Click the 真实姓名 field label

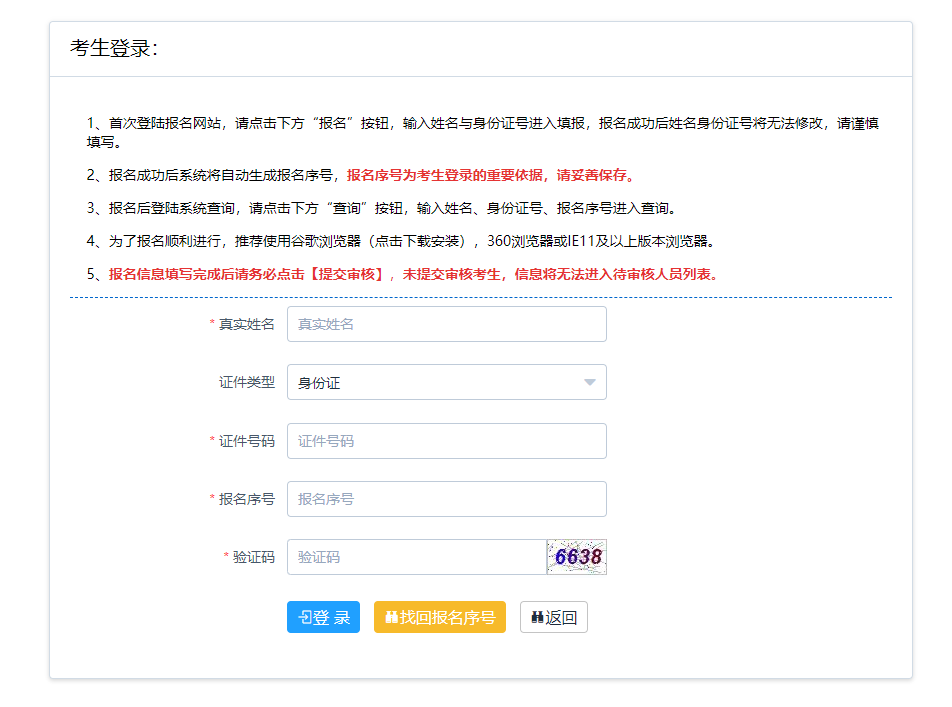coord(246,324)
